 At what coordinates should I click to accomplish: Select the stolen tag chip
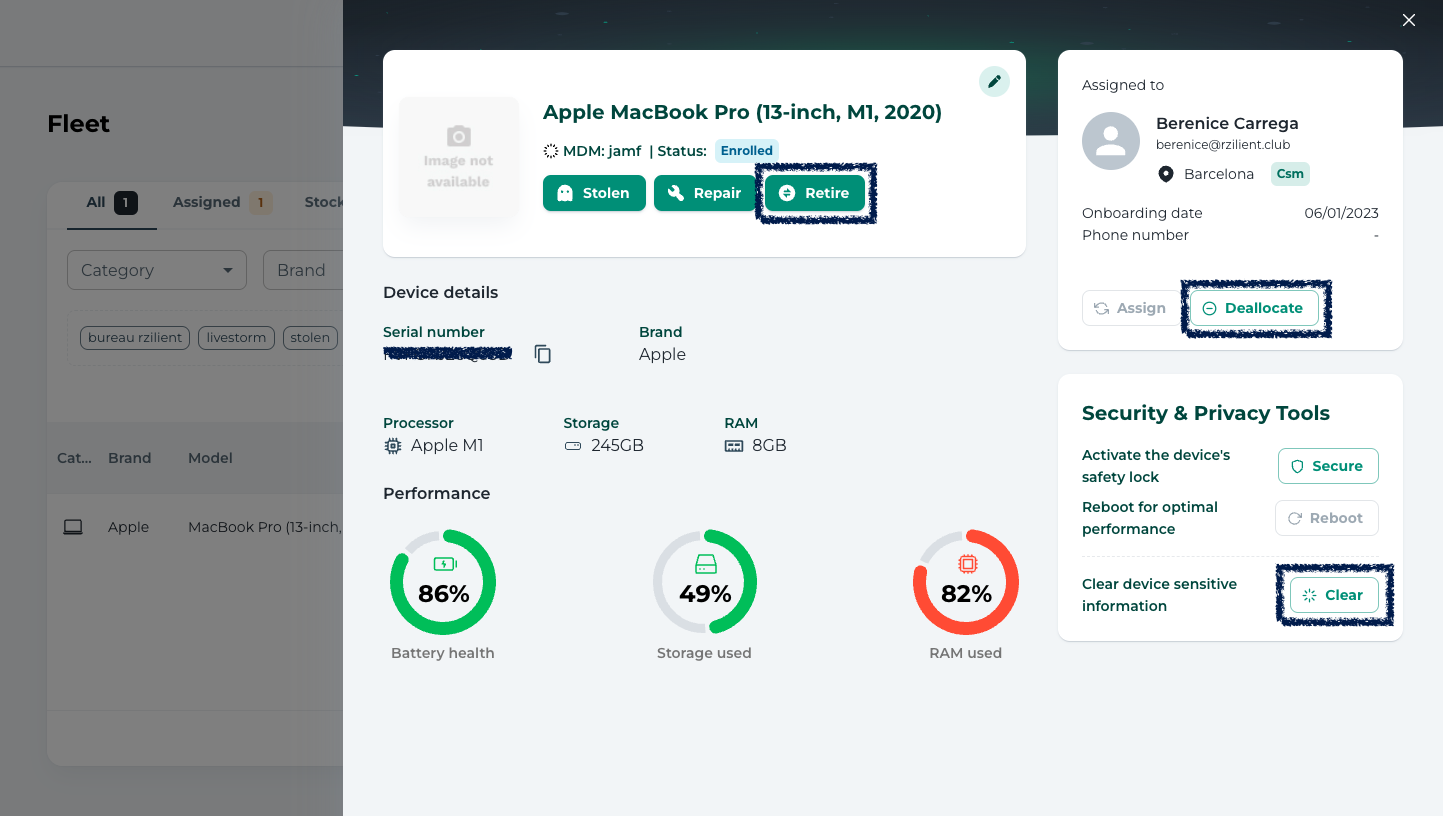coord(310,337)
